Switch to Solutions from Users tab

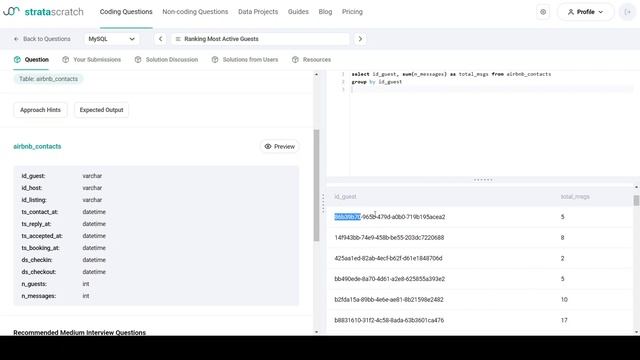coord(245,60)
